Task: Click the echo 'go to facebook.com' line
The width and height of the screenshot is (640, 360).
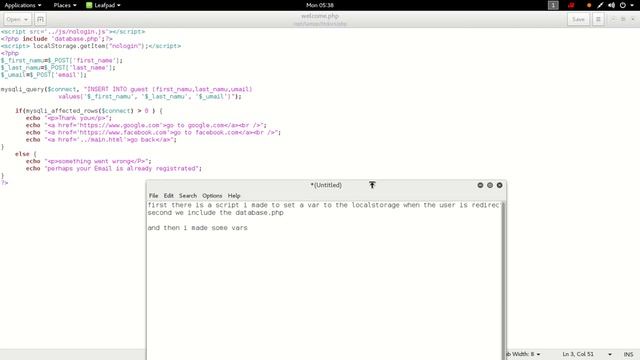Action: pos(153,133)
